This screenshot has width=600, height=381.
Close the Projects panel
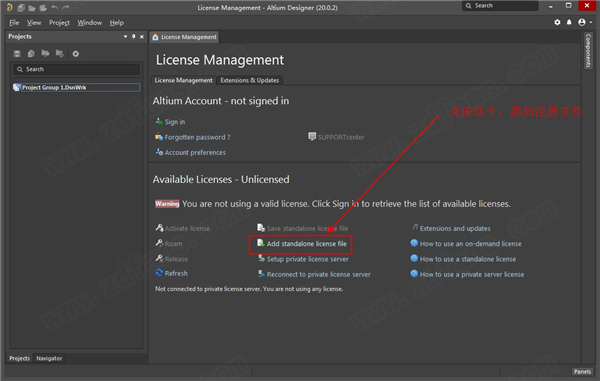click(142, 37)
